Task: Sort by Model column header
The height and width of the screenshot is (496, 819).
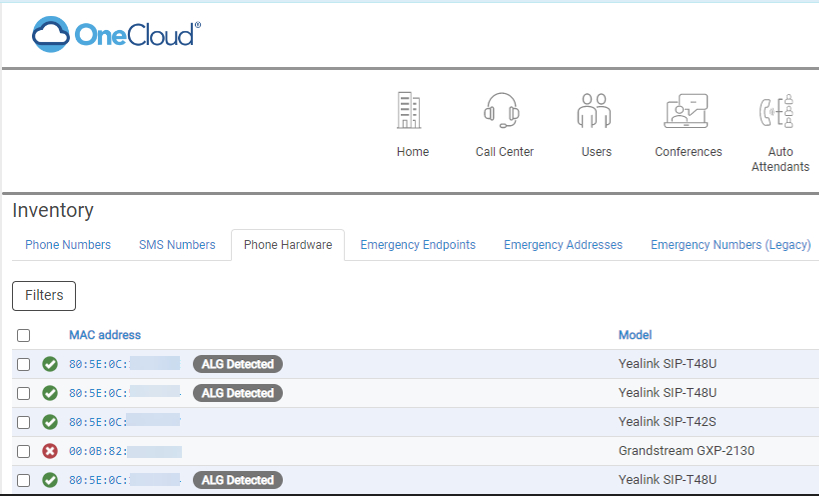Action: [x=635, y=335]
